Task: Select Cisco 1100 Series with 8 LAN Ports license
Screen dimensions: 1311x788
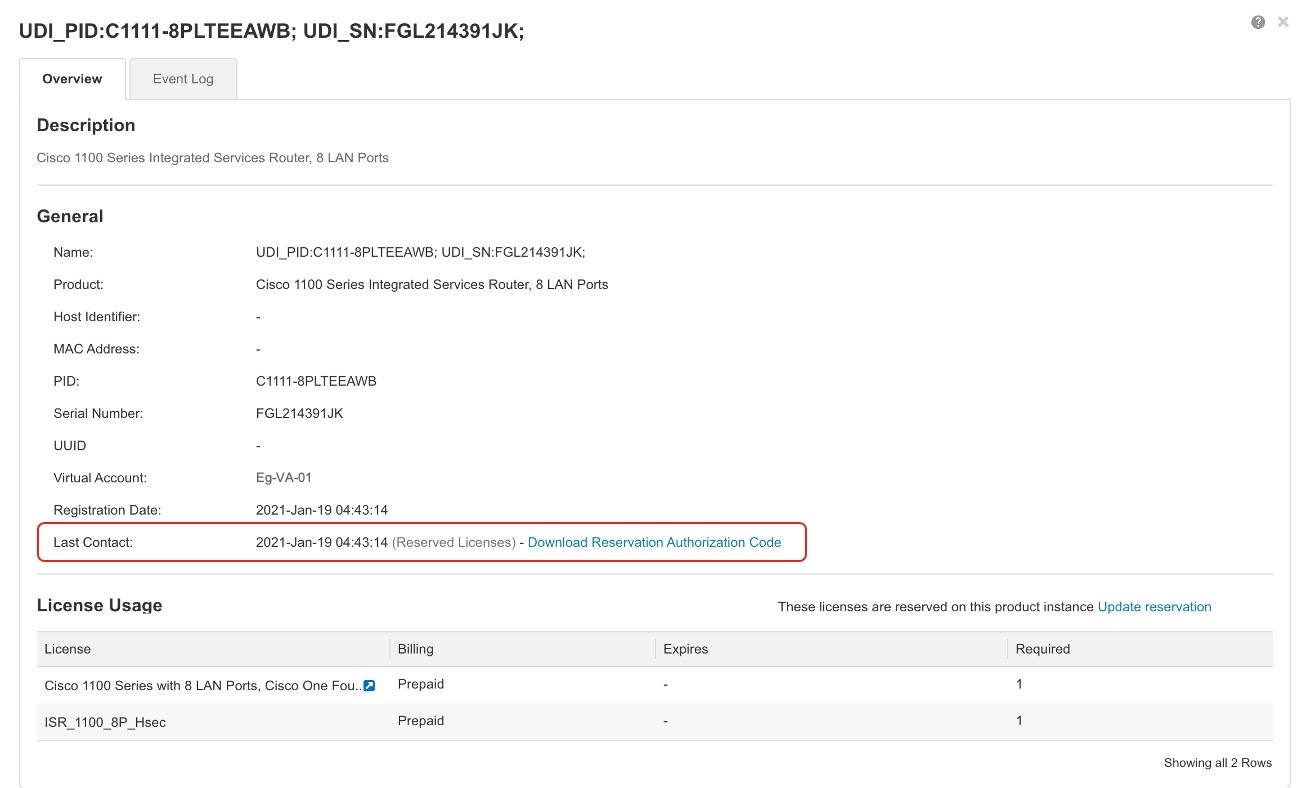Action: tap(203, 686)
